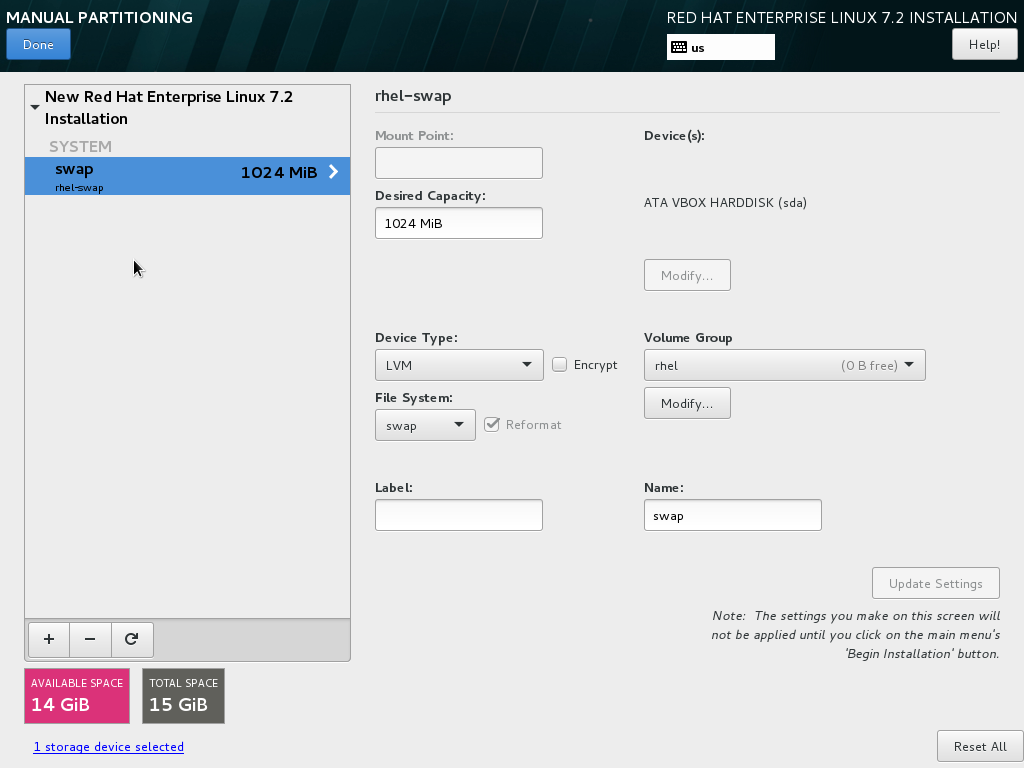Viewport: 1024px width, 768px height.
Task: Click the Name field containing swap
Action: [733, 515]
